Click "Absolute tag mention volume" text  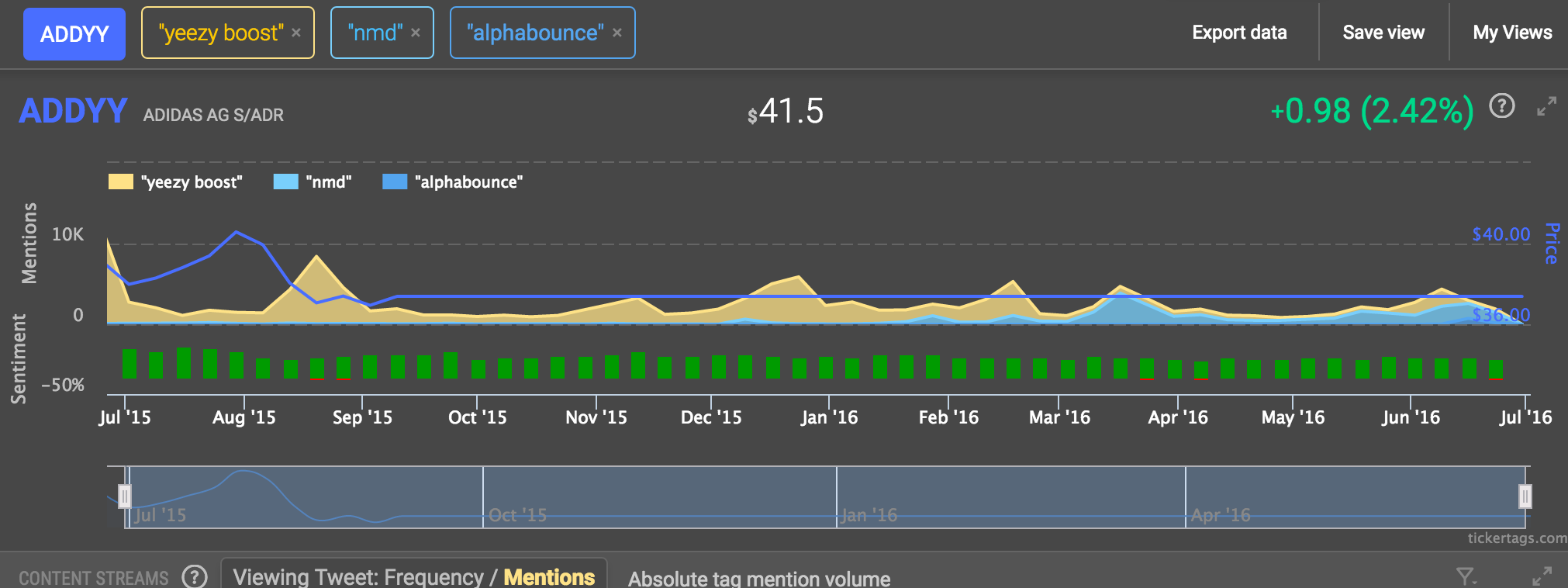click(x=759, y=579)
